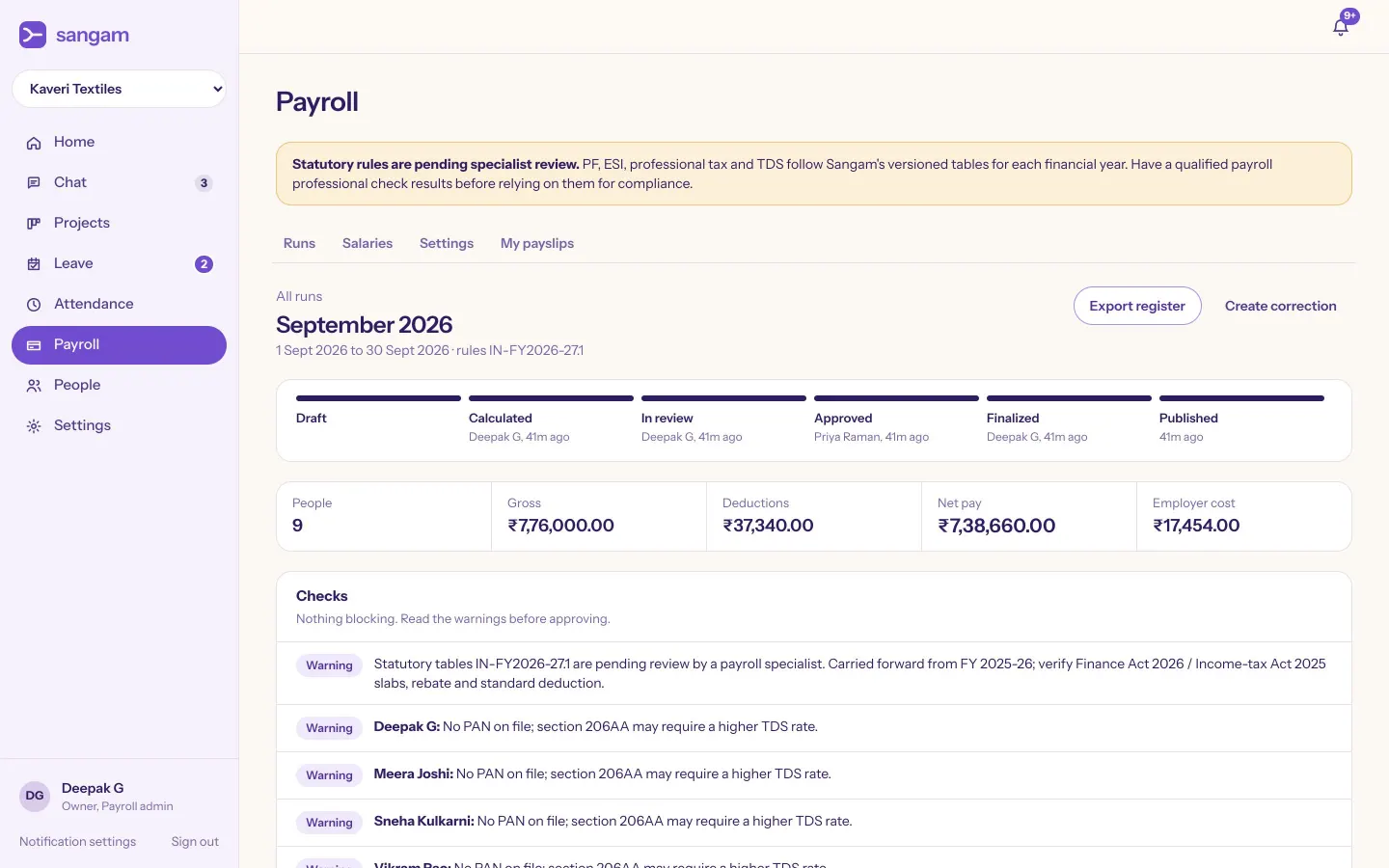Click the Draft stage progress bar
The width and height of the screenshot is (1389, 868).
[378, 398]
